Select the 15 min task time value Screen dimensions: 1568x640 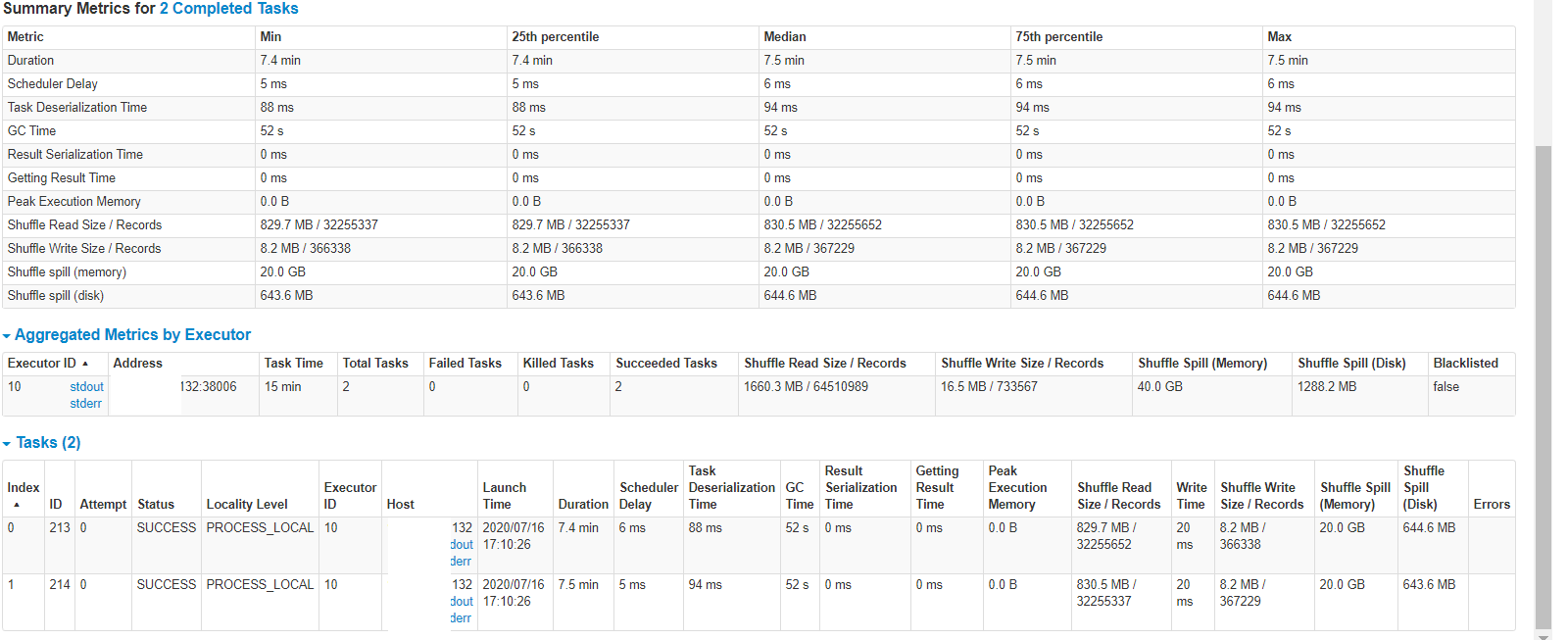(x=282, y=387)
